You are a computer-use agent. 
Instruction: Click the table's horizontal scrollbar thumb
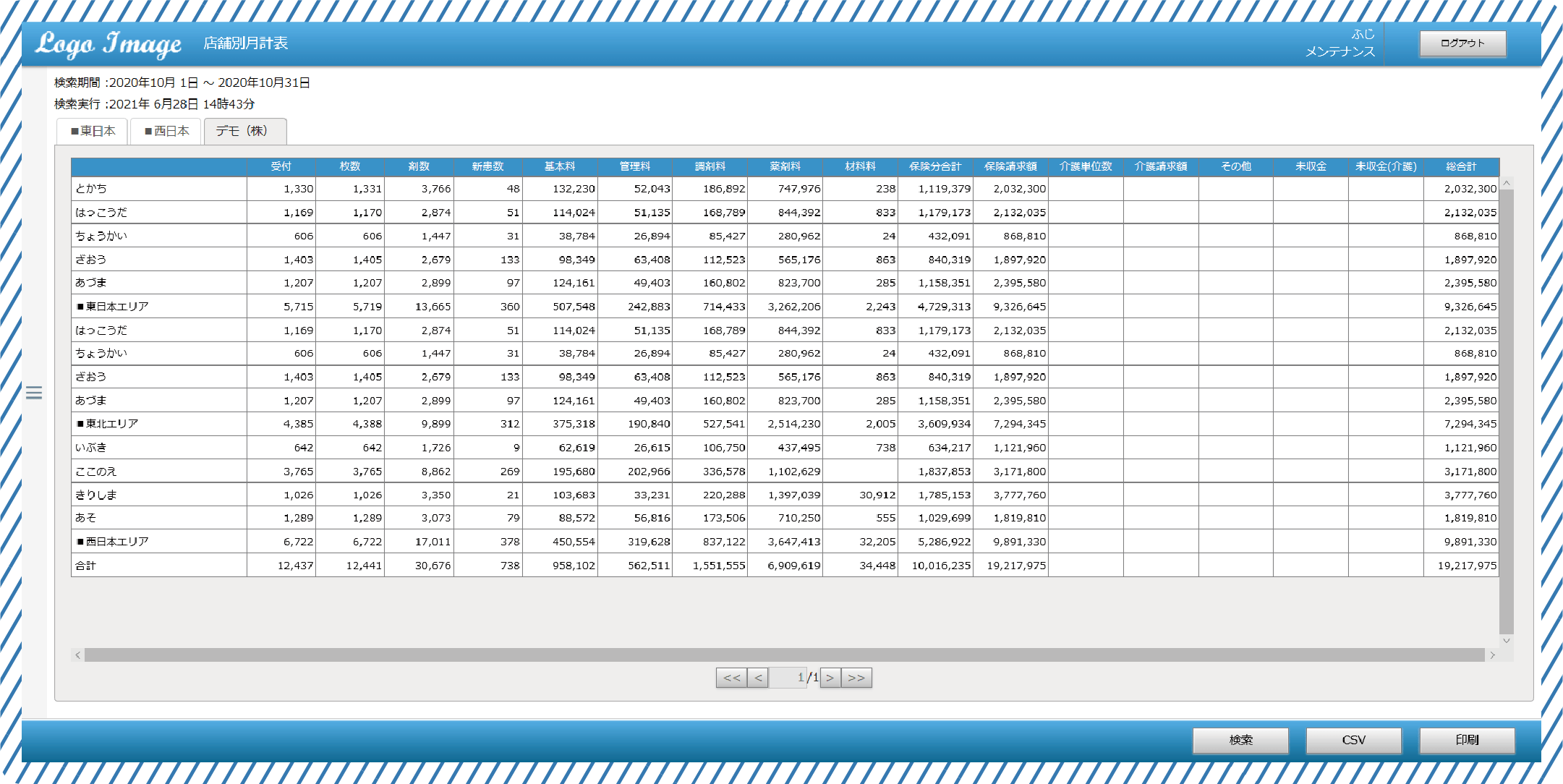coord(784,655)
